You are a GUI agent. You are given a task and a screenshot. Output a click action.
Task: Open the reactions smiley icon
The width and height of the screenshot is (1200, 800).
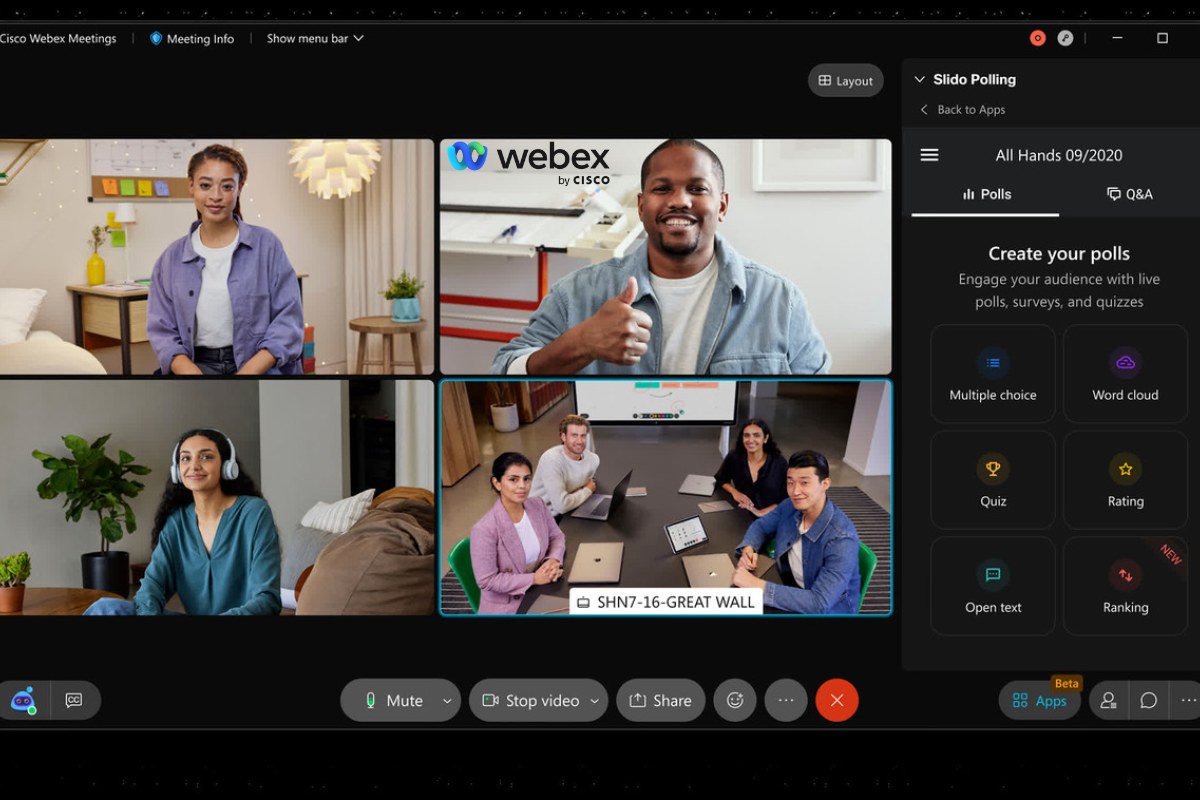pyautogui.click(x=735, y=701)
